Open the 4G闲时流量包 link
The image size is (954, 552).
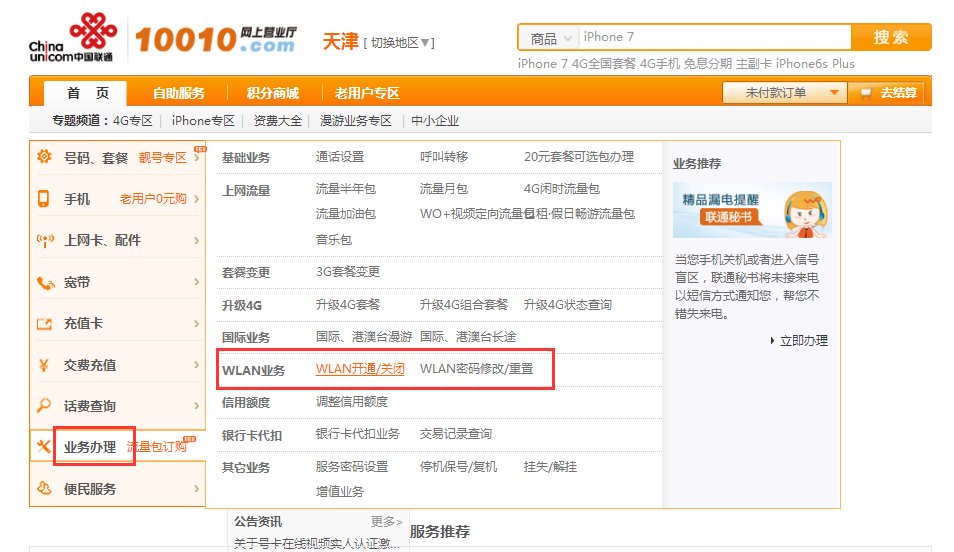562,189
